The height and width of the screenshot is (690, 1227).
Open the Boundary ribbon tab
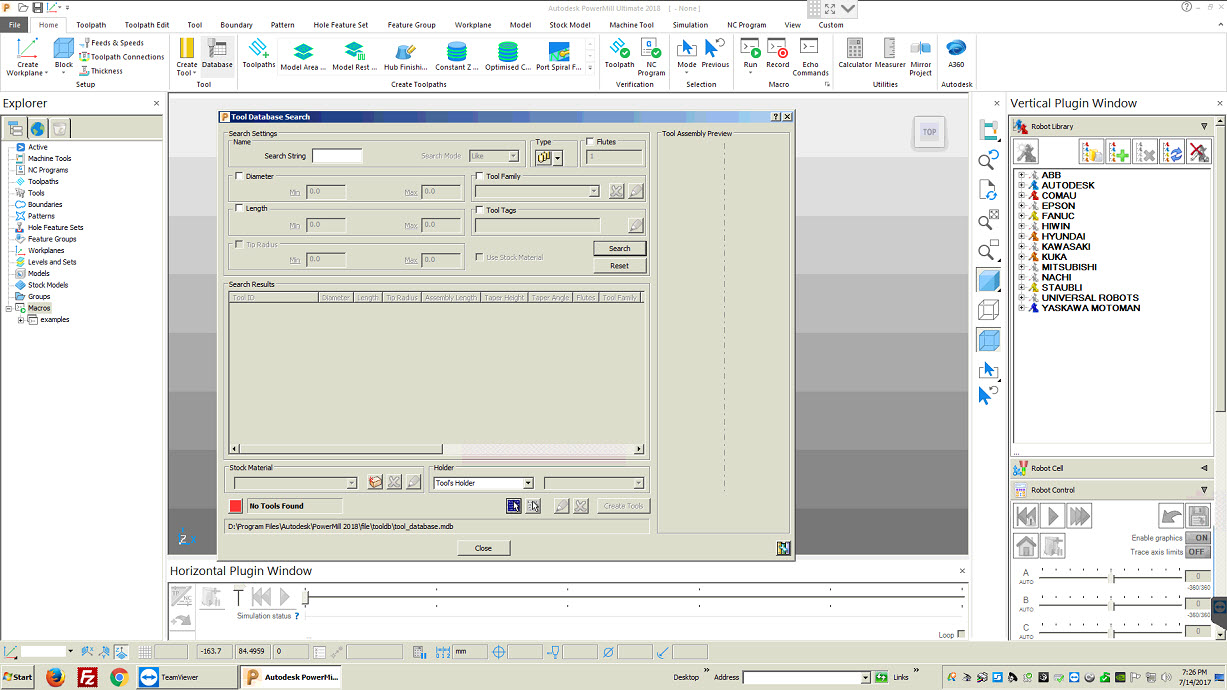[237, 25]
